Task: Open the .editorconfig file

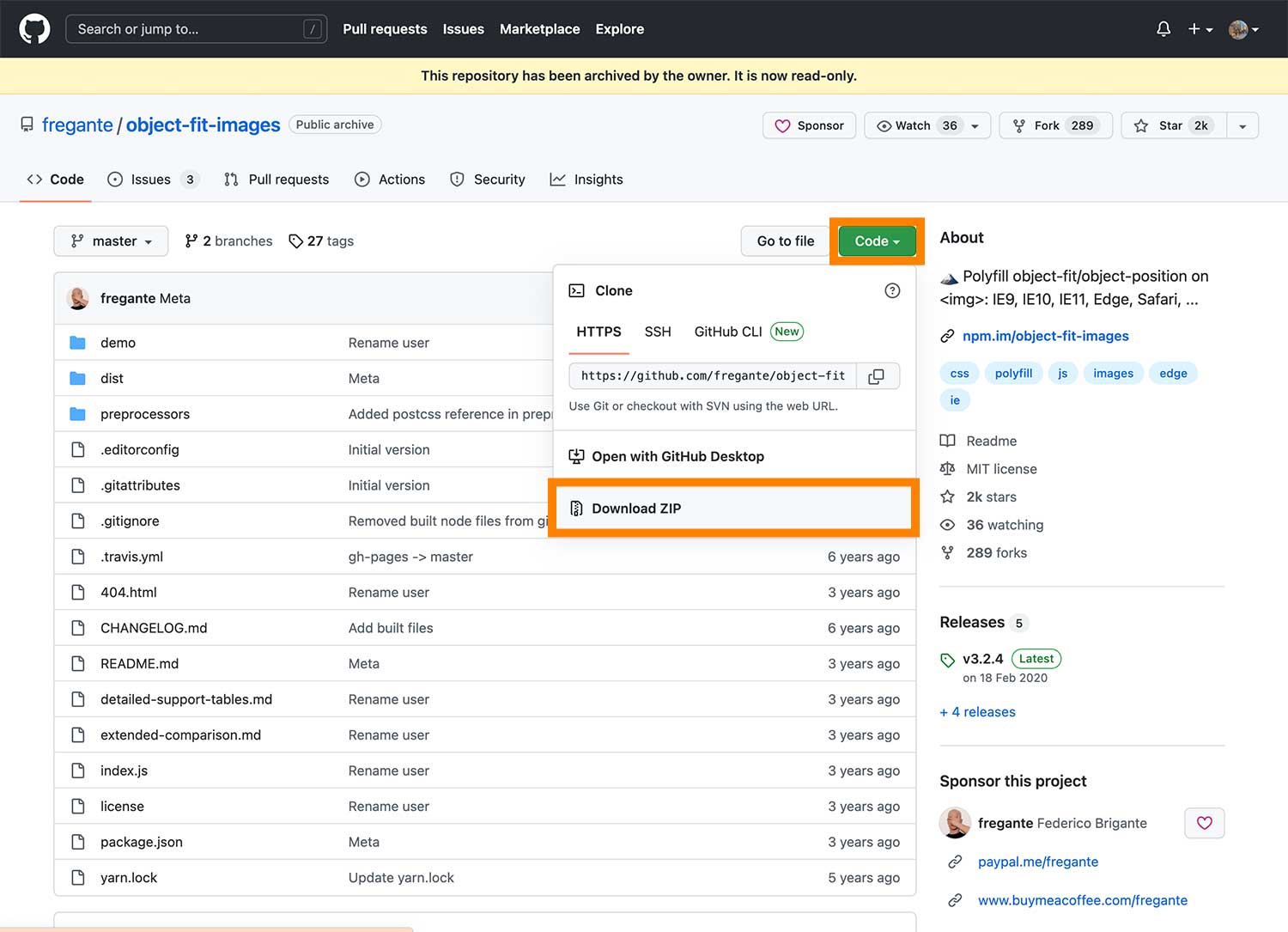Action: (140, 450)
